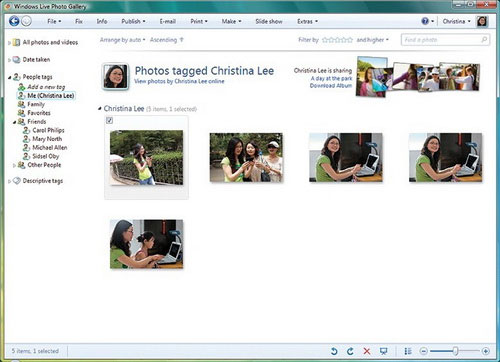Viewport: 500px width, 362px height.
Task: Collapse the Friends group
Action: [x=14, y=122]
